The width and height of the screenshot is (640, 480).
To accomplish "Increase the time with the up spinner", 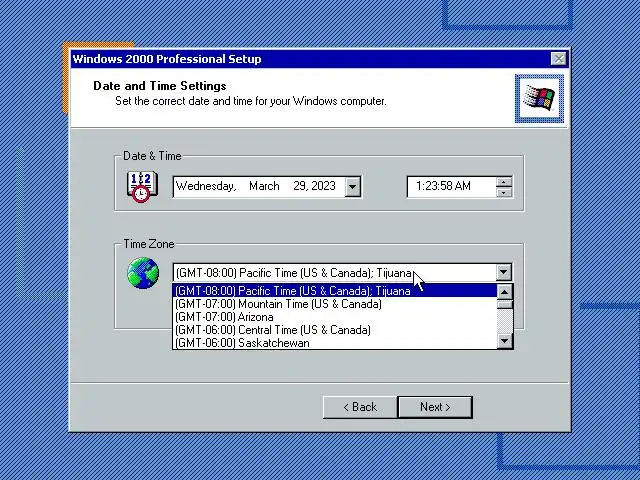I will 504,182.
